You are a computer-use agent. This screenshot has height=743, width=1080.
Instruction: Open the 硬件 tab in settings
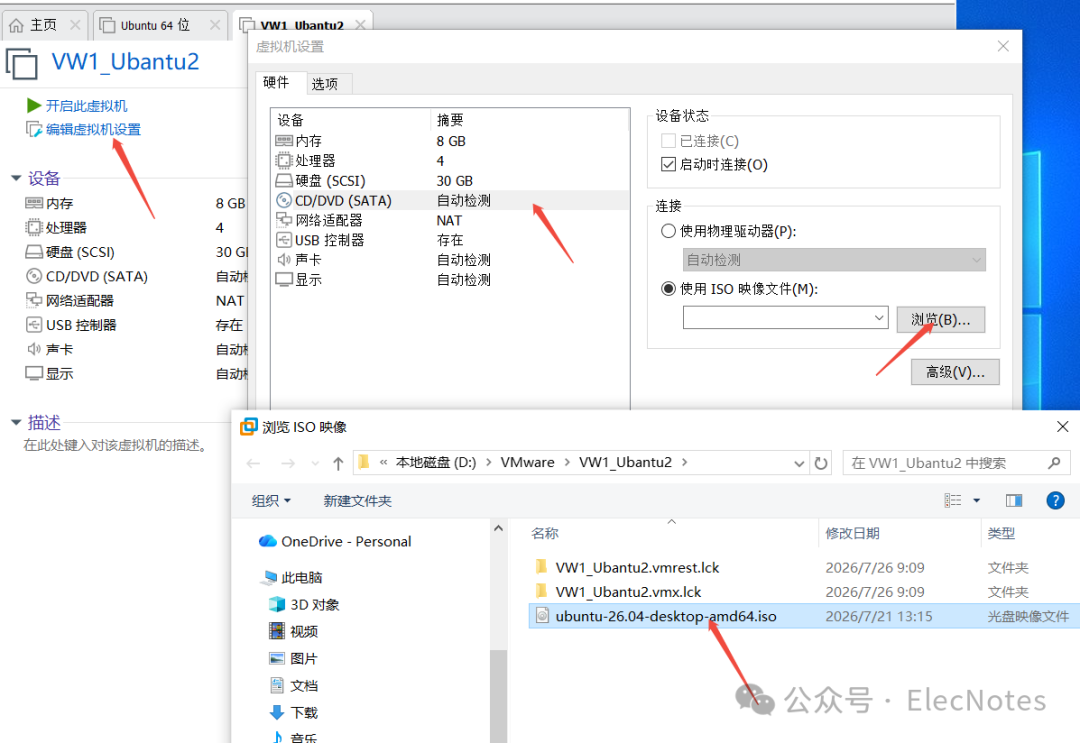pos(276,83)
